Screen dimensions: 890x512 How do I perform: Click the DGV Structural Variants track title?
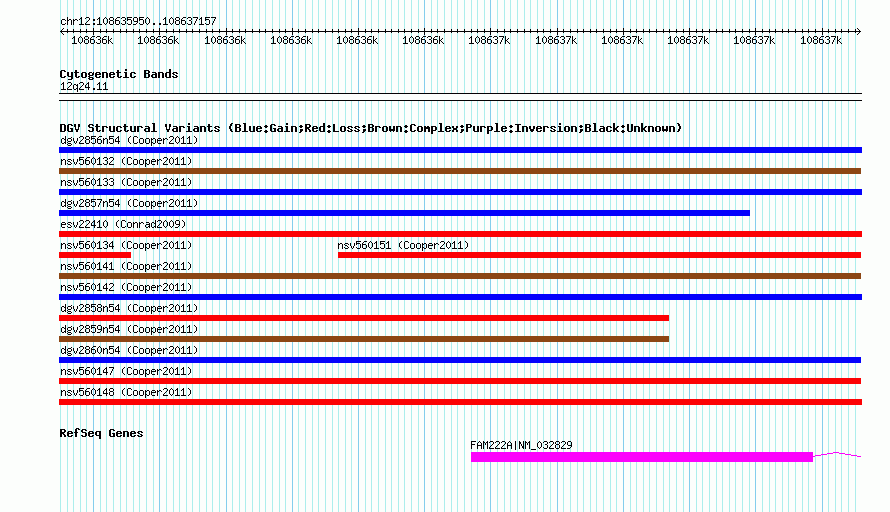click(371, 128)
